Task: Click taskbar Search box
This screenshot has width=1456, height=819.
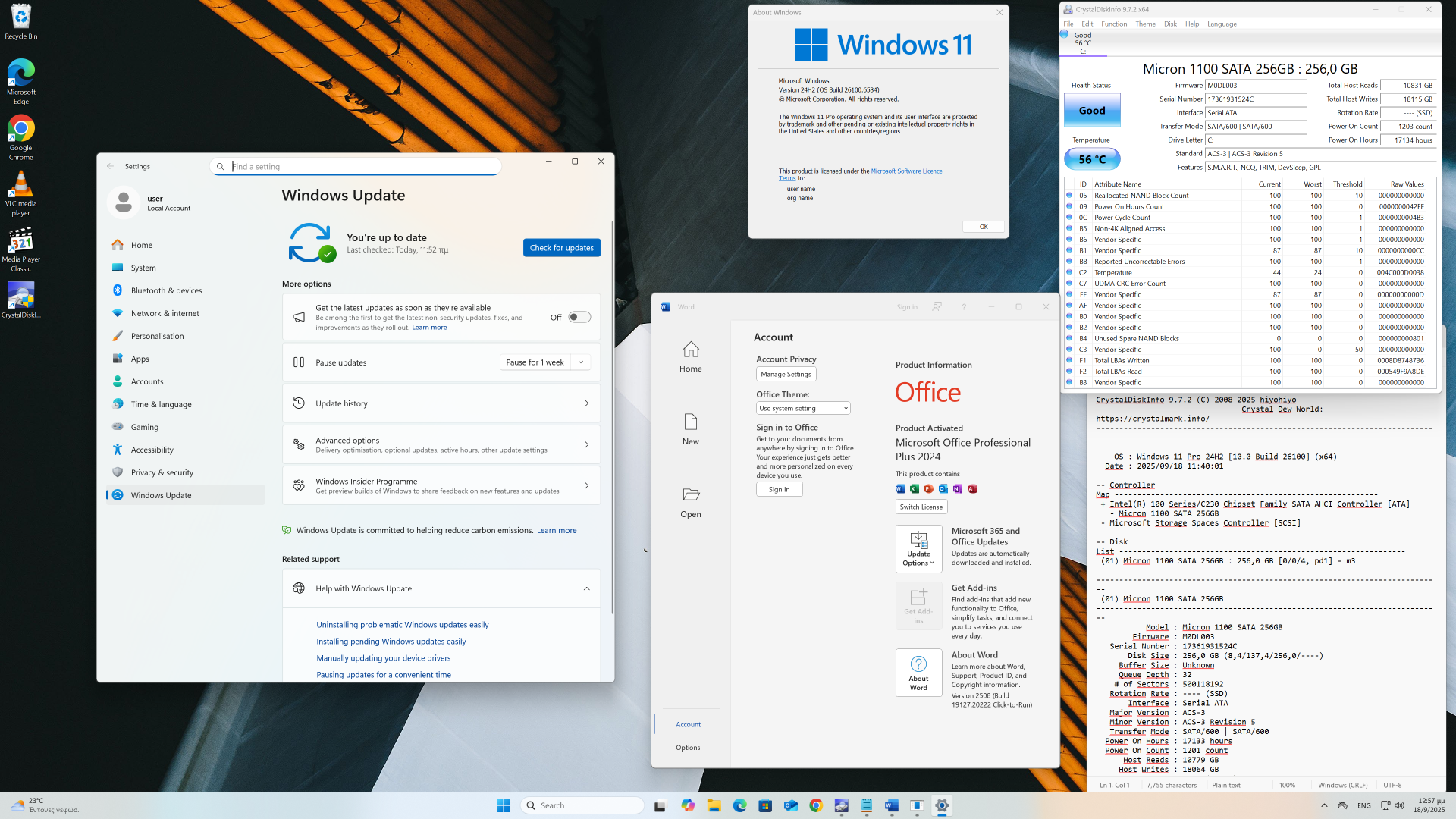Action: pos(582,805)
